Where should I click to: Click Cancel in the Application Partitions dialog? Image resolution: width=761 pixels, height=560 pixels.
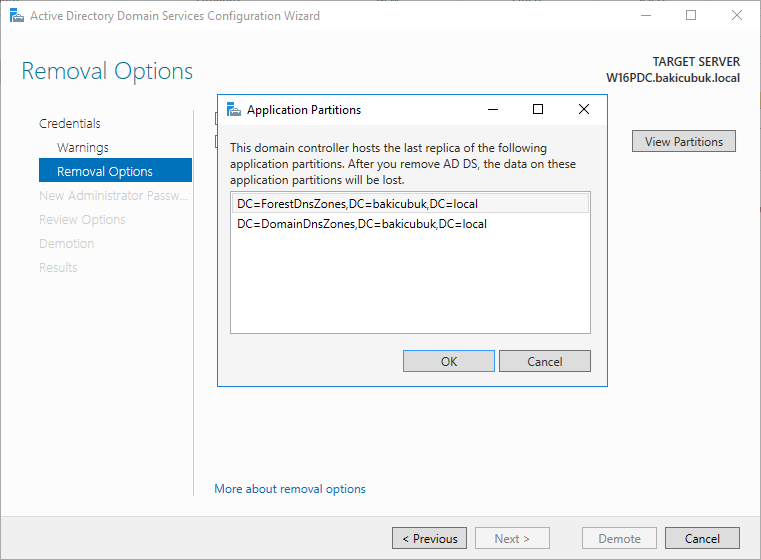[x=545, y=362]
